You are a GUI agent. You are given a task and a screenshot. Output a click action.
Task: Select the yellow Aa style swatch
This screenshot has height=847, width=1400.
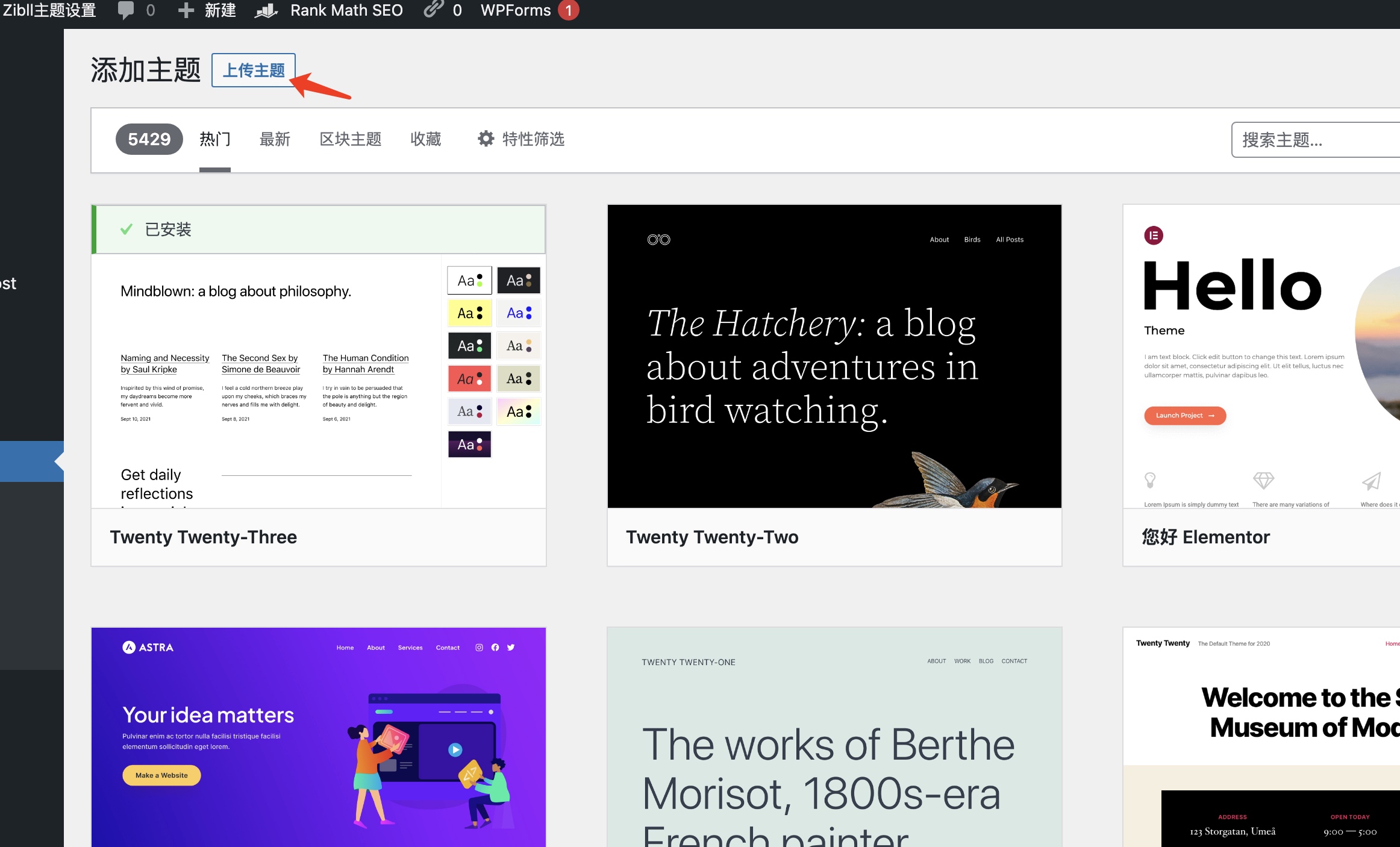(x=470, y=313)
